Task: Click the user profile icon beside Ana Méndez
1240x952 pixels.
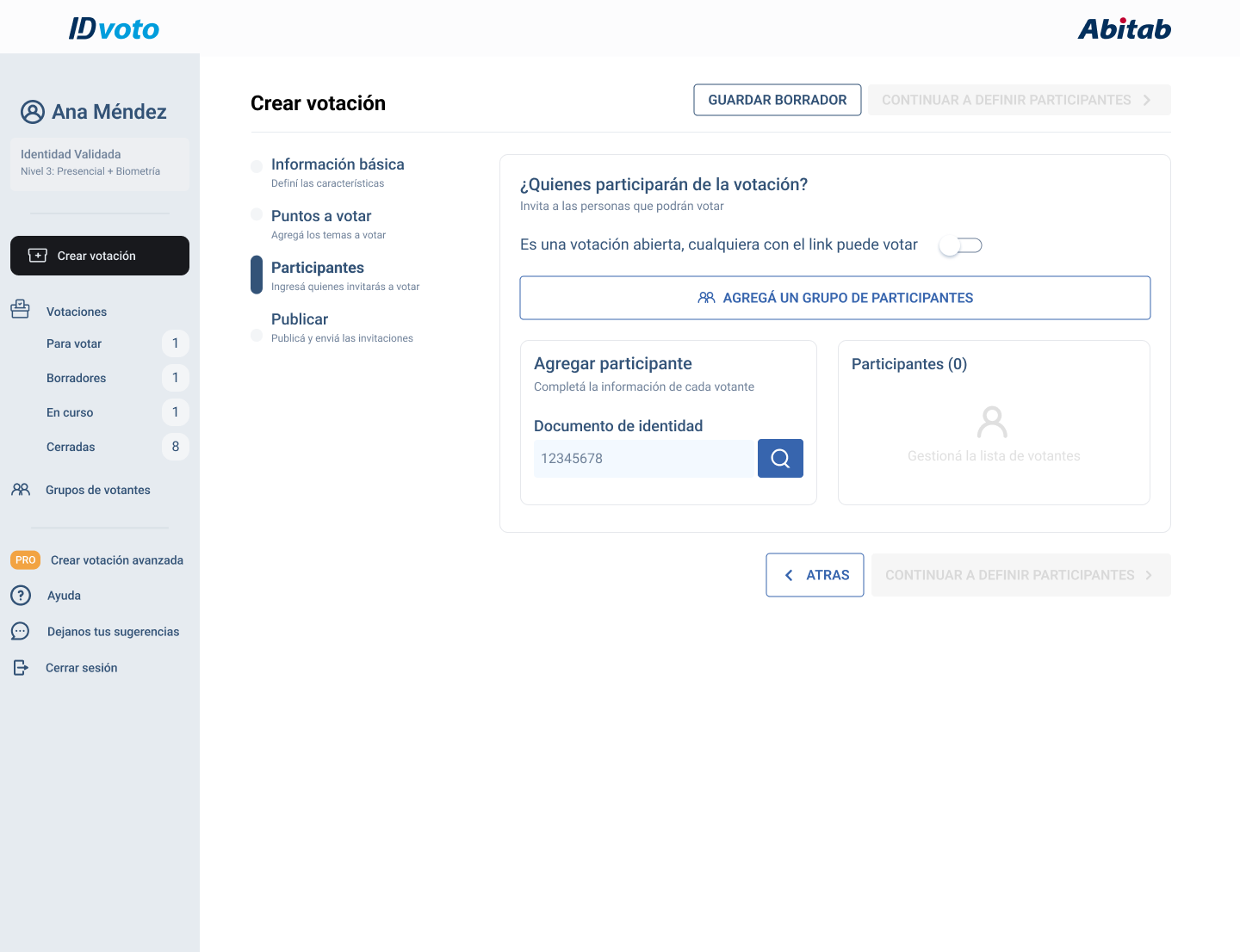Action: click(33, 112)
